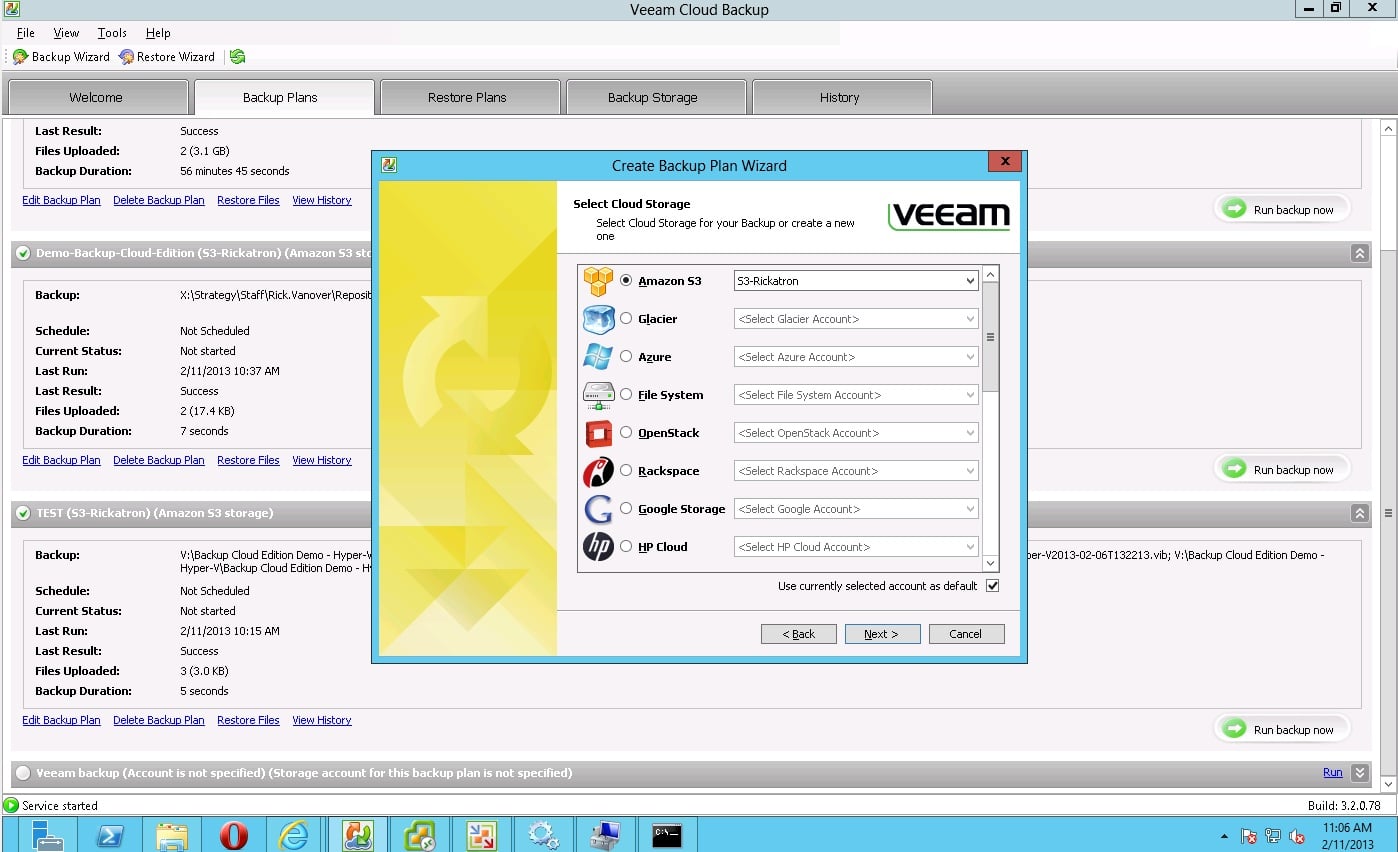The width and height of the screenshot is (1398, 852).
Task: Open the Select Azure Account dropdown
Action: [x=856, y=357]
